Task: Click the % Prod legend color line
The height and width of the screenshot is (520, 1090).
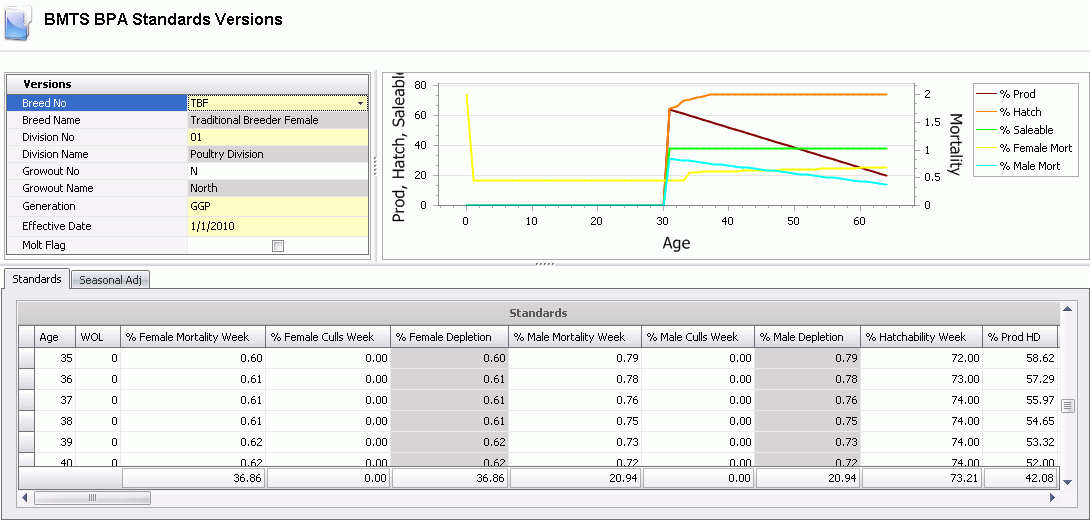Action: (992, 94)
